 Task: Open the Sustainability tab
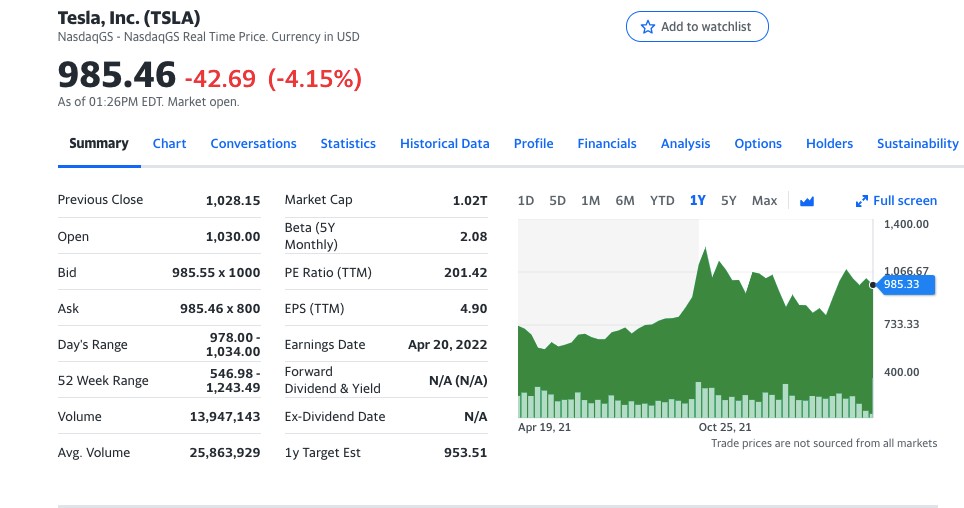coord(917,144)
